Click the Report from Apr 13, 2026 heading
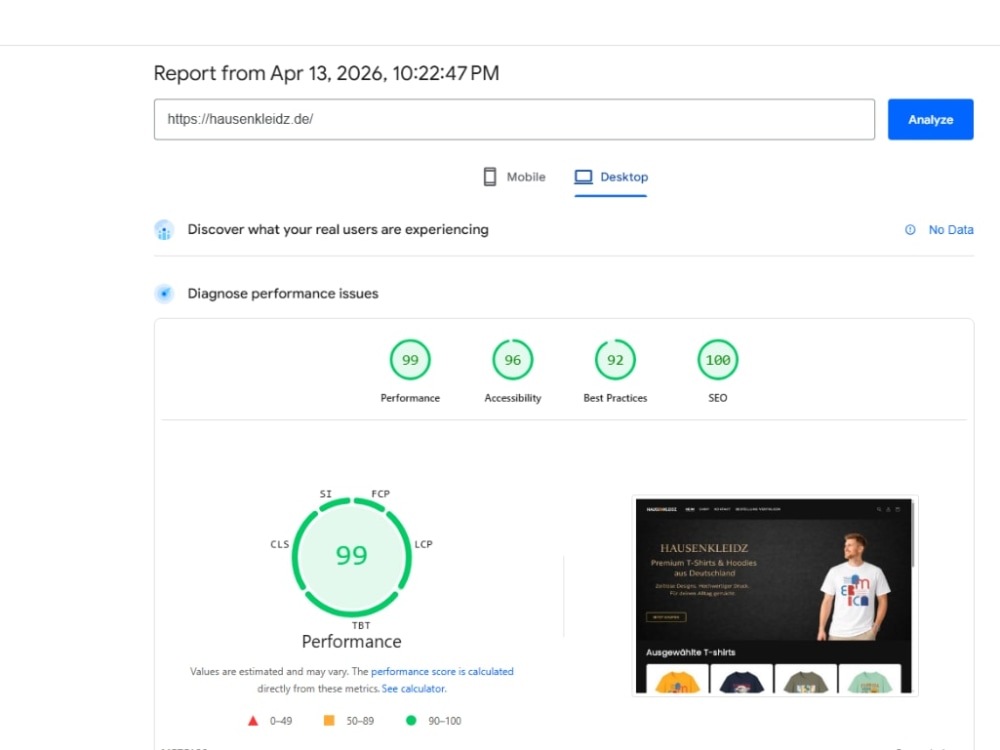The image size is (1000, 750). (326, 73)
